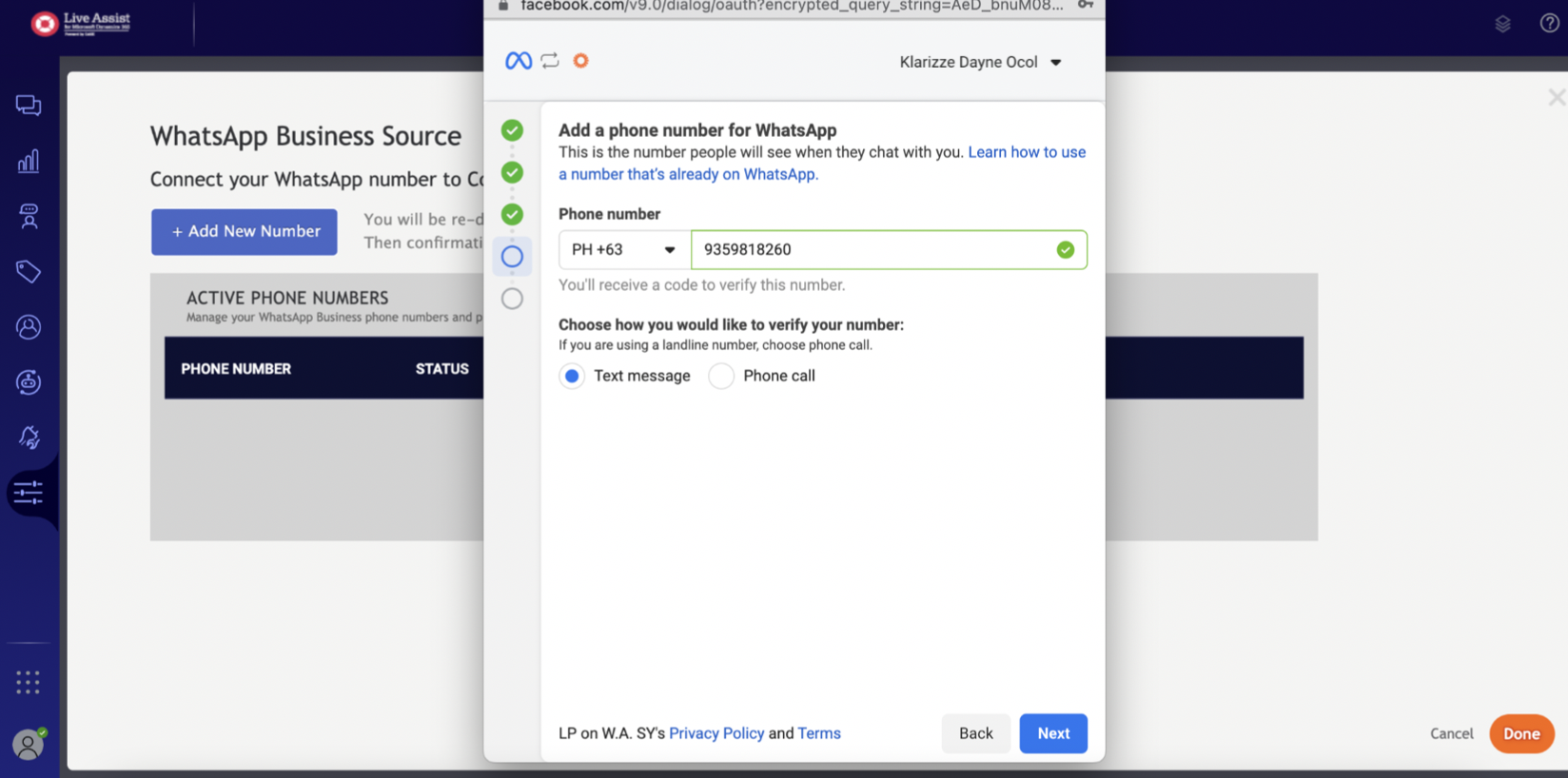Click third completed step checkmark
Viewport: 1568px width, 778px height.
tap(512, 214)
